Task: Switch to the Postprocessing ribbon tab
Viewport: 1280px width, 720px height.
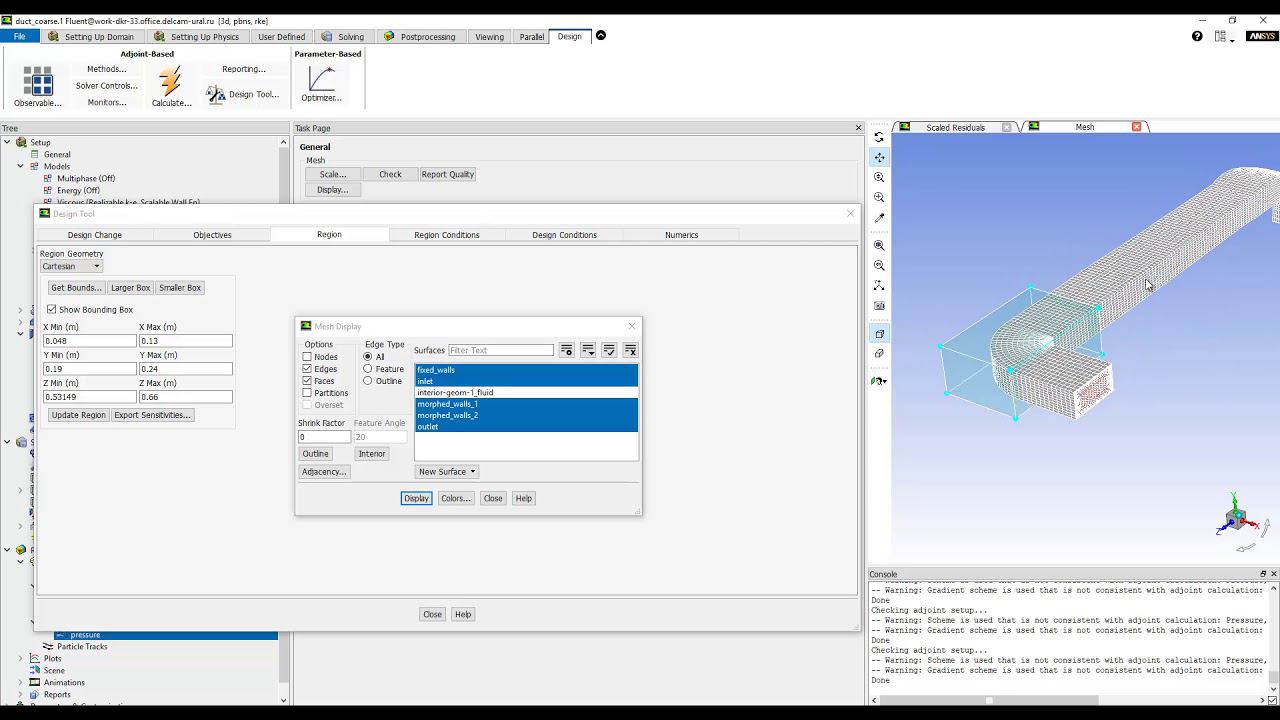Action: point(419,36)
